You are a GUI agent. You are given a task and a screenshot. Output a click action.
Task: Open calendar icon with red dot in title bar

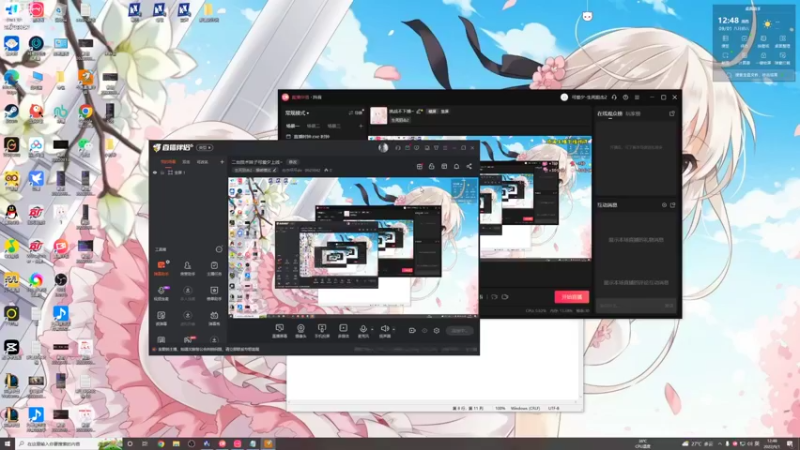click(407, 147)
